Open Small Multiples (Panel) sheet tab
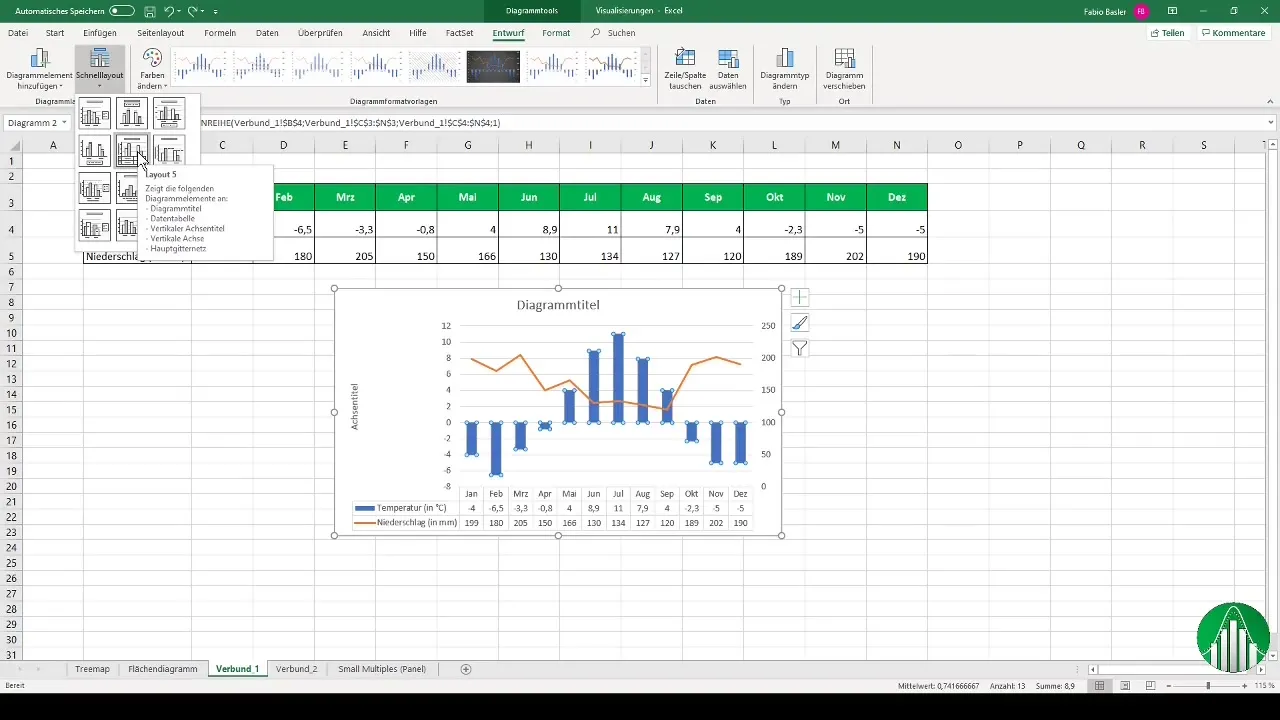This screenshot has height=720, width=1280. point(382,668)
